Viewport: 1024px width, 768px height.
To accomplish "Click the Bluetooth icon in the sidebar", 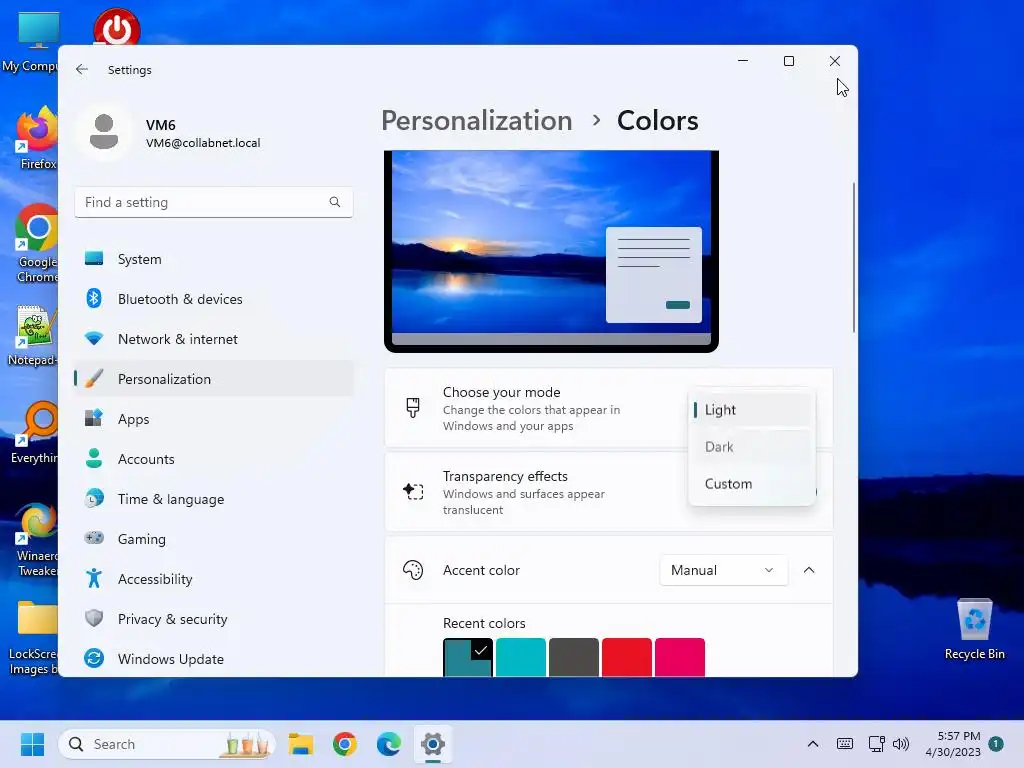I will pyautogui.click(x=94, y=298).
